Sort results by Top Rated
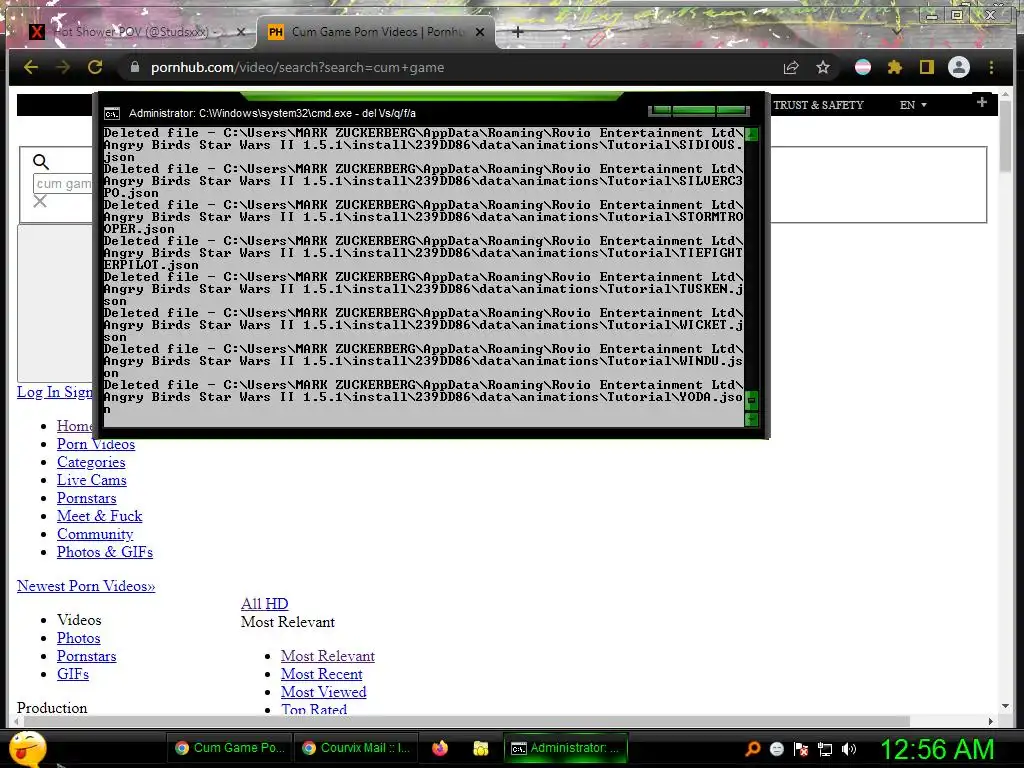The width and height of the screenshot is (1024, 768). pyautogui.click(x=313, y=709)
